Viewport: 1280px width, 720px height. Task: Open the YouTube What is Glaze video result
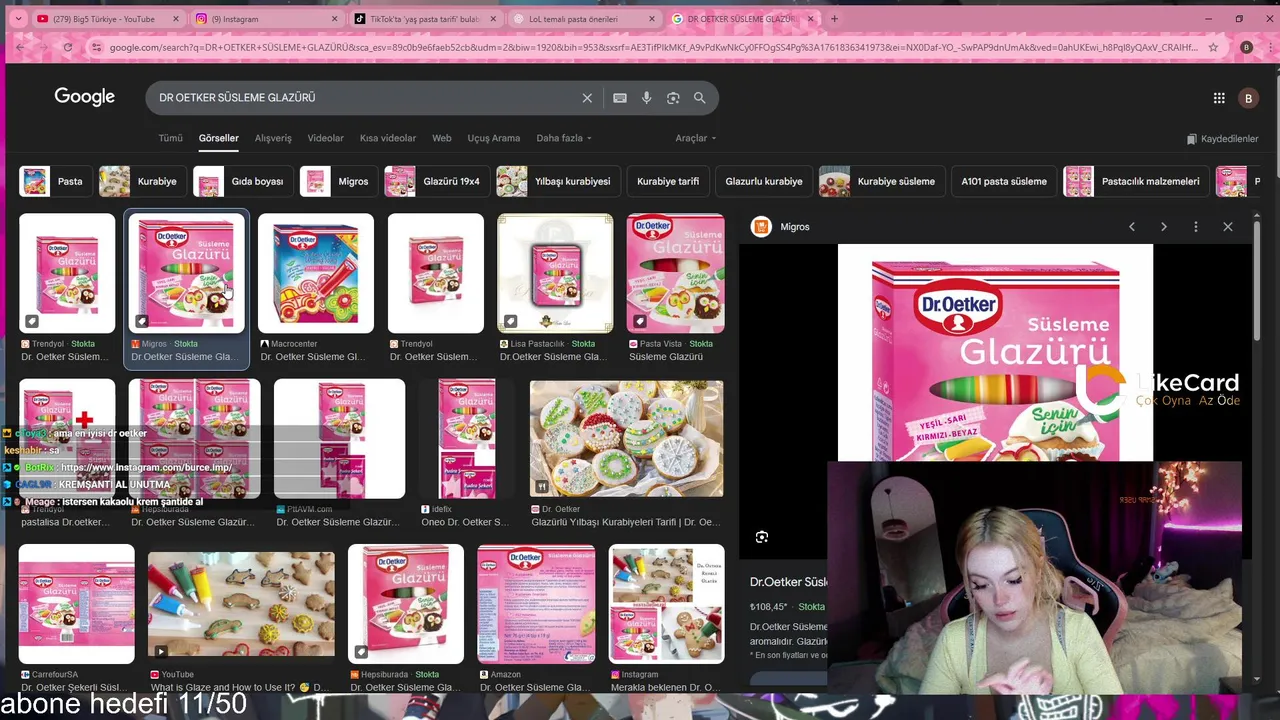point(241,604)
